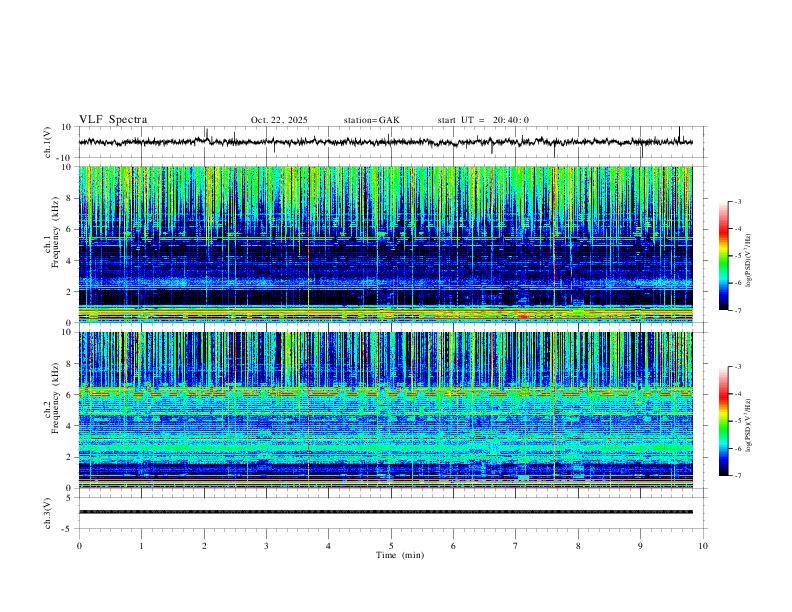Image resolution: width=792 pixels, height=612 pixels.
Task: Click the '7' tick on the time axis
Action: (x=516, y=546)
